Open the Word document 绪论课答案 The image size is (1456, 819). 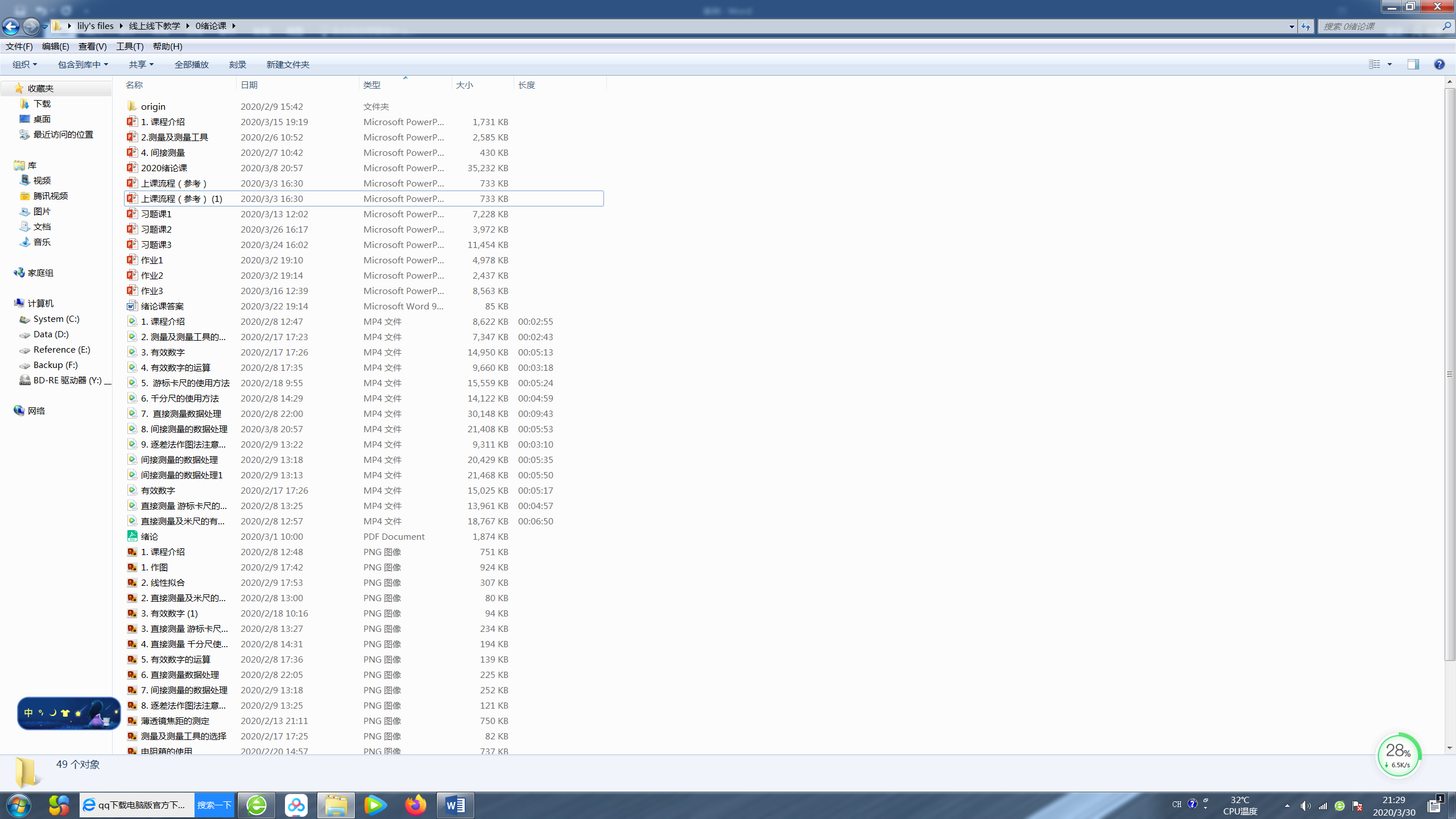pos(162,306)
